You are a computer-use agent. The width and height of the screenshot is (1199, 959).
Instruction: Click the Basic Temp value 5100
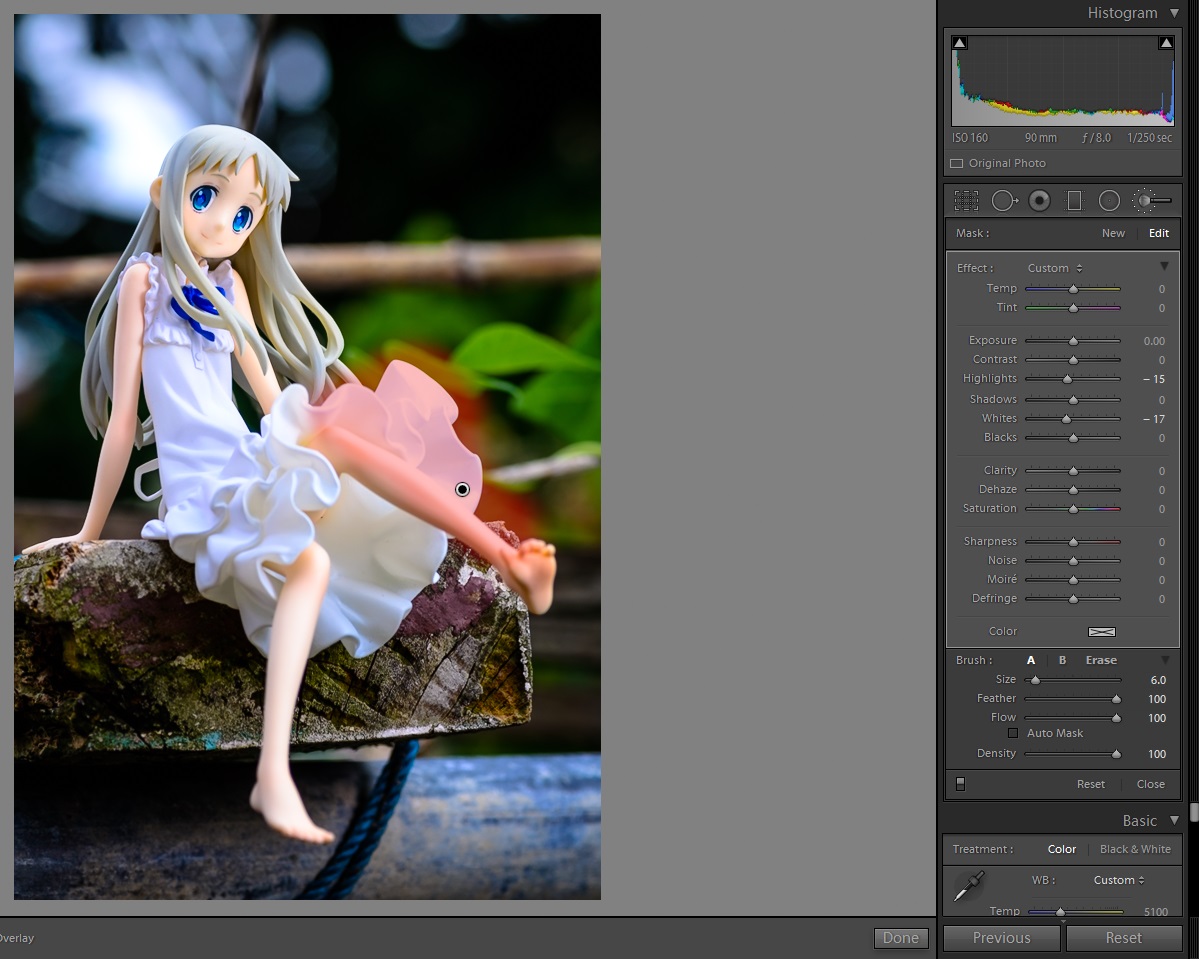1155,912
